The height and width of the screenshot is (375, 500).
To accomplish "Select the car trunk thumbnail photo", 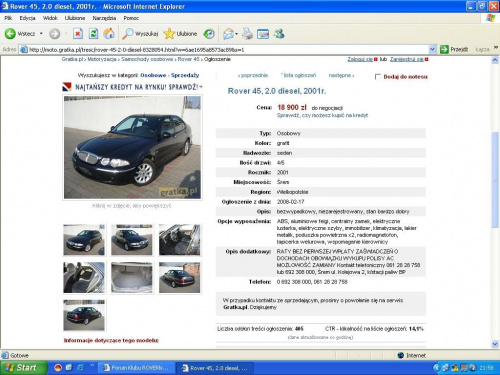I will pos(132,278).
